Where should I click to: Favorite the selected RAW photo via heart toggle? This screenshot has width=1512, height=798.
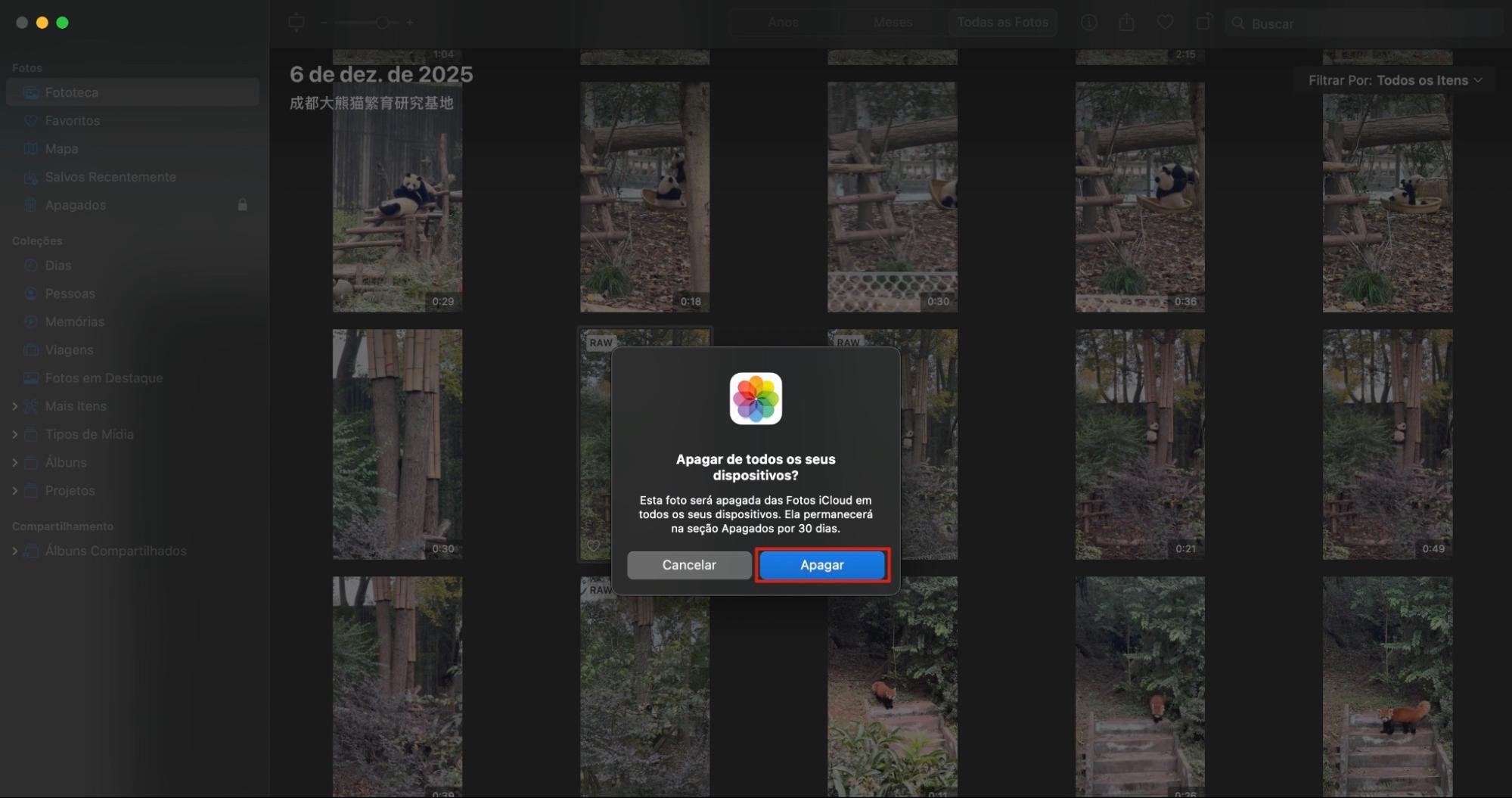(595, 545)
